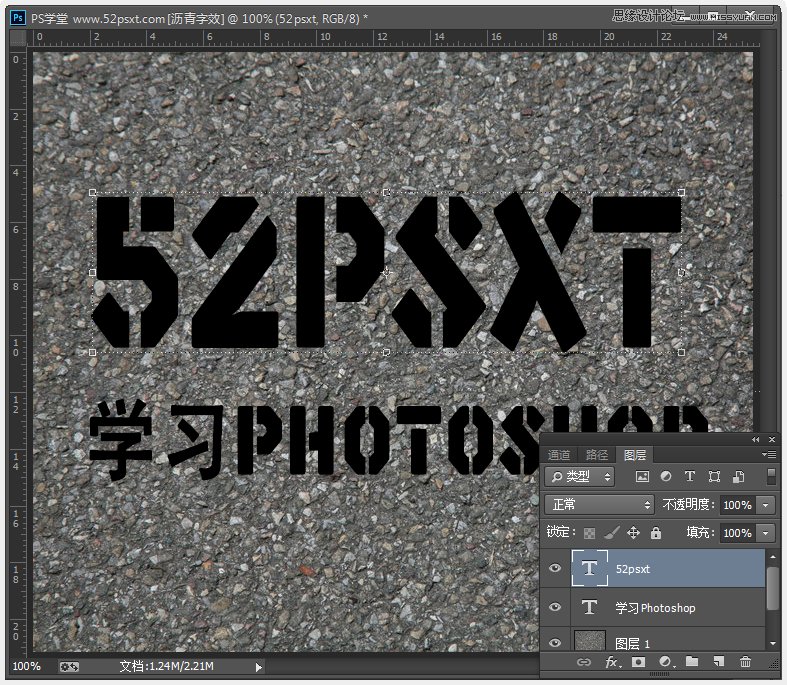Click layers list scroll down arrow

click(x=773, y=643)
